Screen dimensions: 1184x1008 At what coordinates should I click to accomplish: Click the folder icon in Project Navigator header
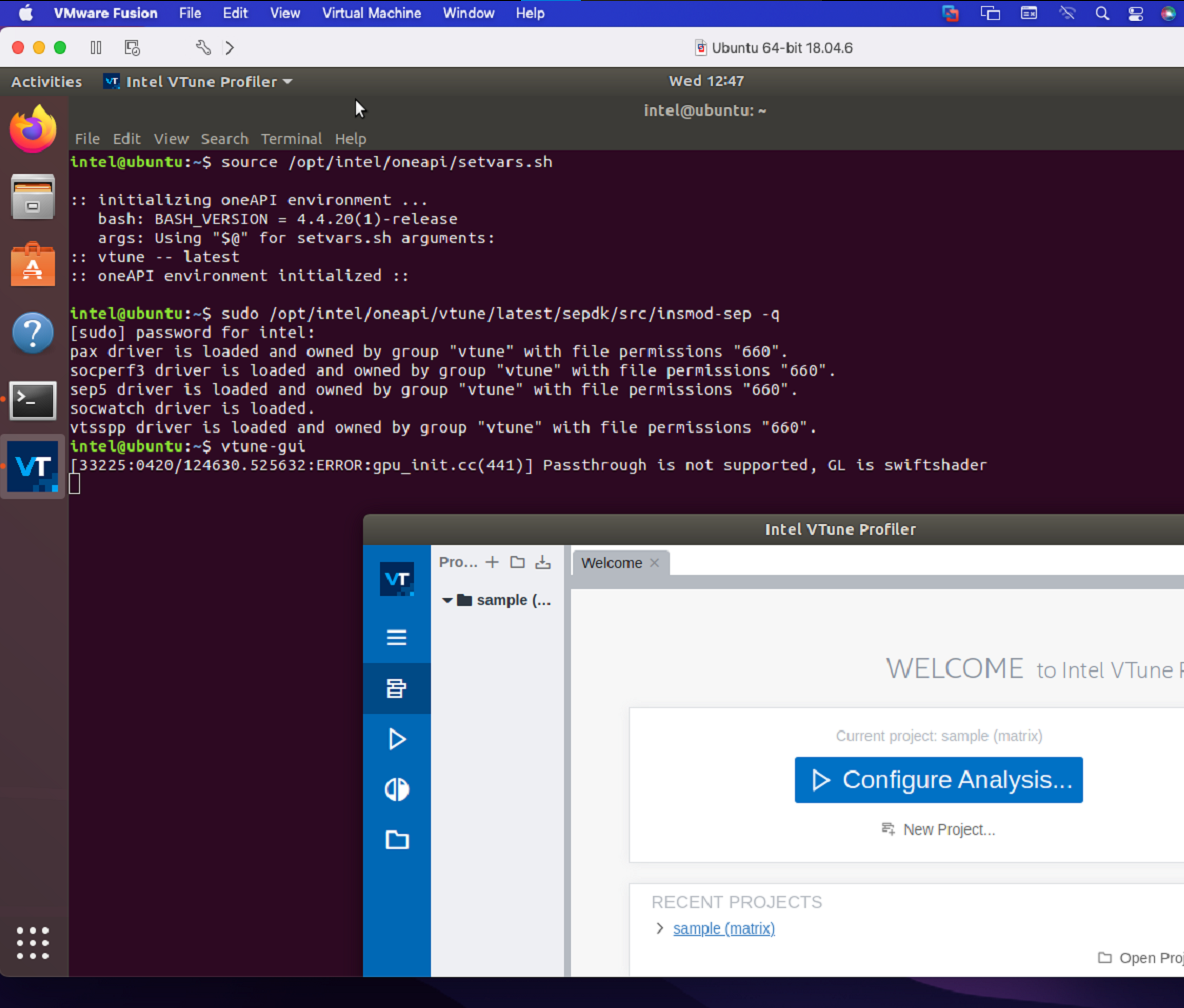point(517,562)
